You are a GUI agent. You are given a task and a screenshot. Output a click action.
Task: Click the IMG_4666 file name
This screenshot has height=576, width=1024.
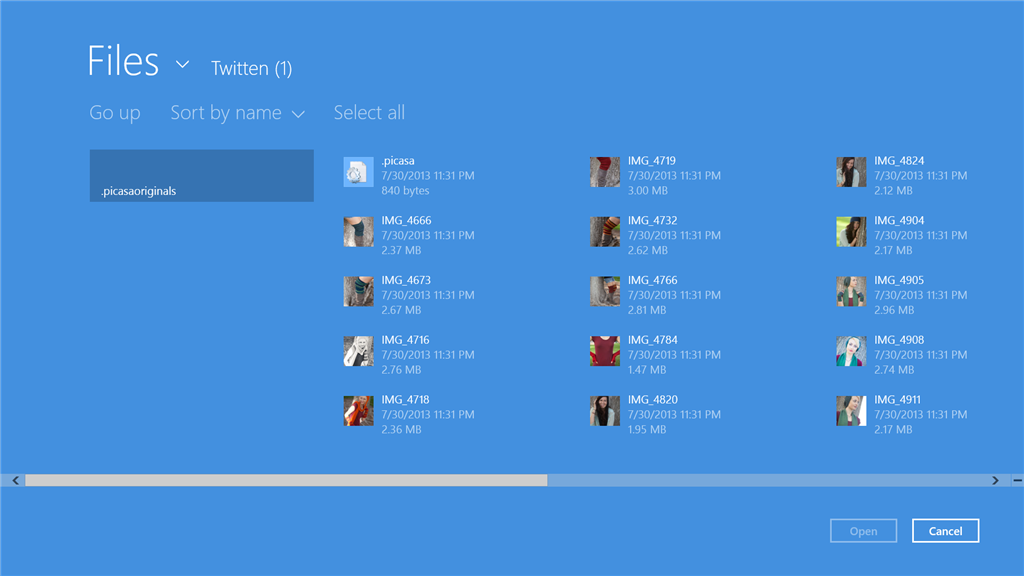[x=406, y=220]
